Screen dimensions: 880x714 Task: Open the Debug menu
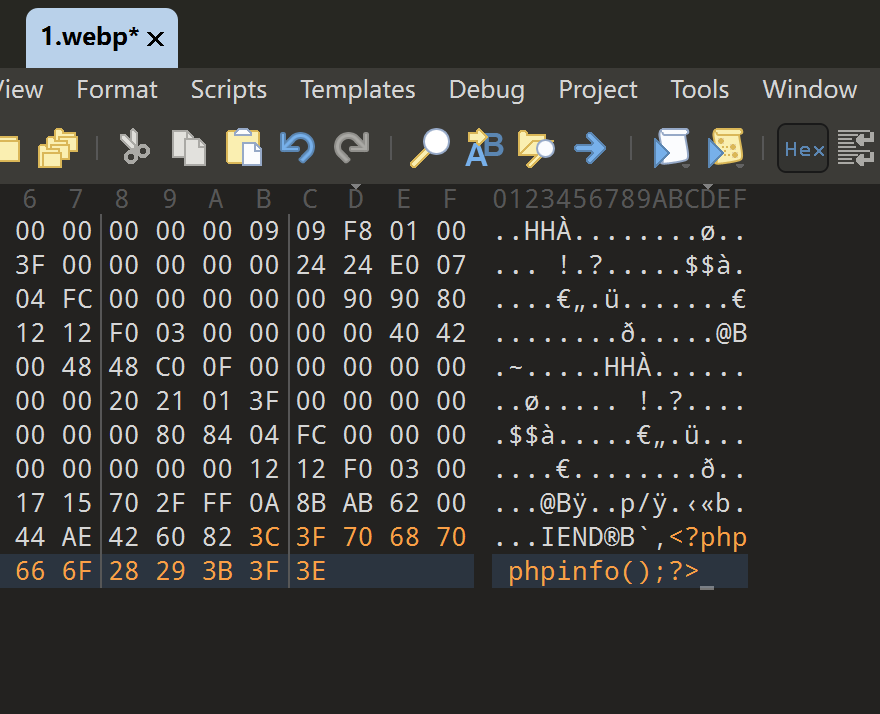486,89
